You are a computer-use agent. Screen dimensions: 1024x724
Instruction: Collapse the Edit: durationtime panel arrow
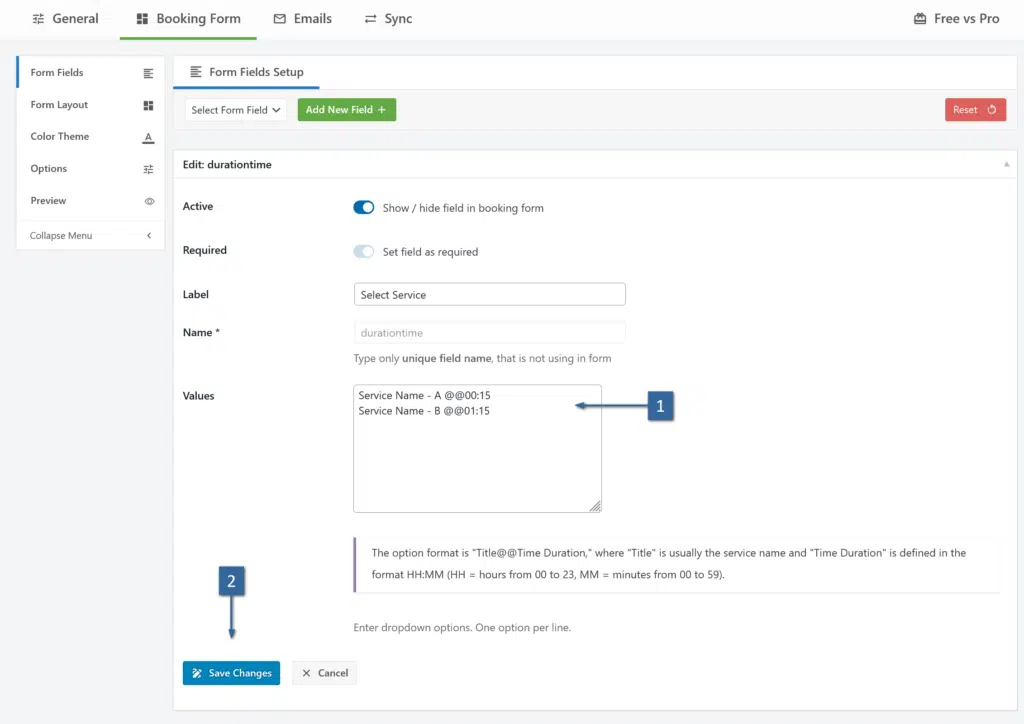point(1006,164)
